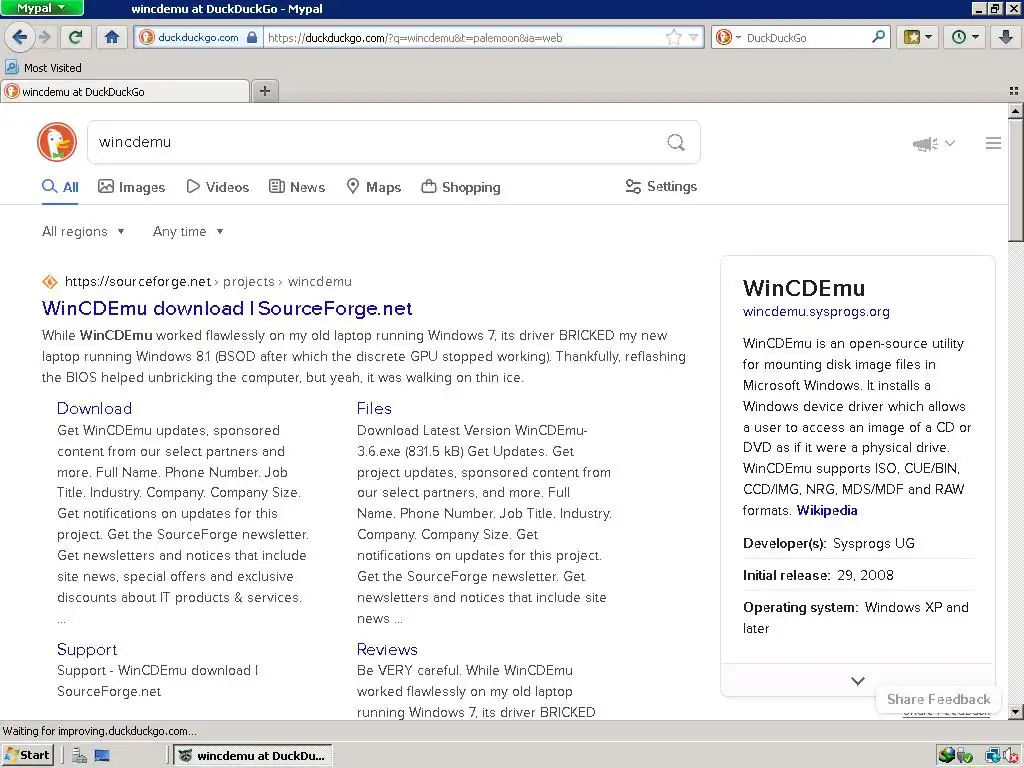Click the search bar magnifier icon
Screen dimensions: 1024x768
(x=878, y=37)
